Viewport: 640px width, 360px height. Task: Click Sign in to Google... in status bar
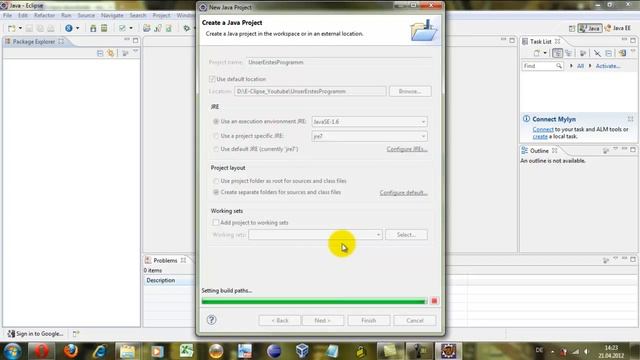pos(36,333)
